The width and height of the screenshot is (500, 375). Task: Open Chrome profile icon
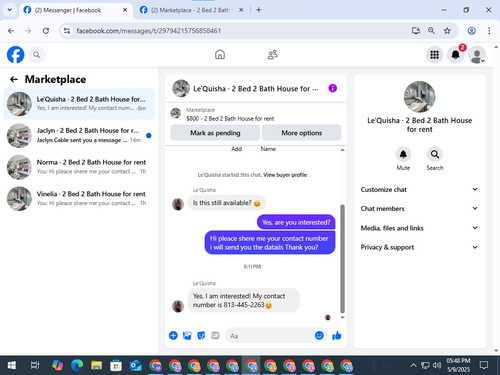pyautogui.click(x=471, y=31)
